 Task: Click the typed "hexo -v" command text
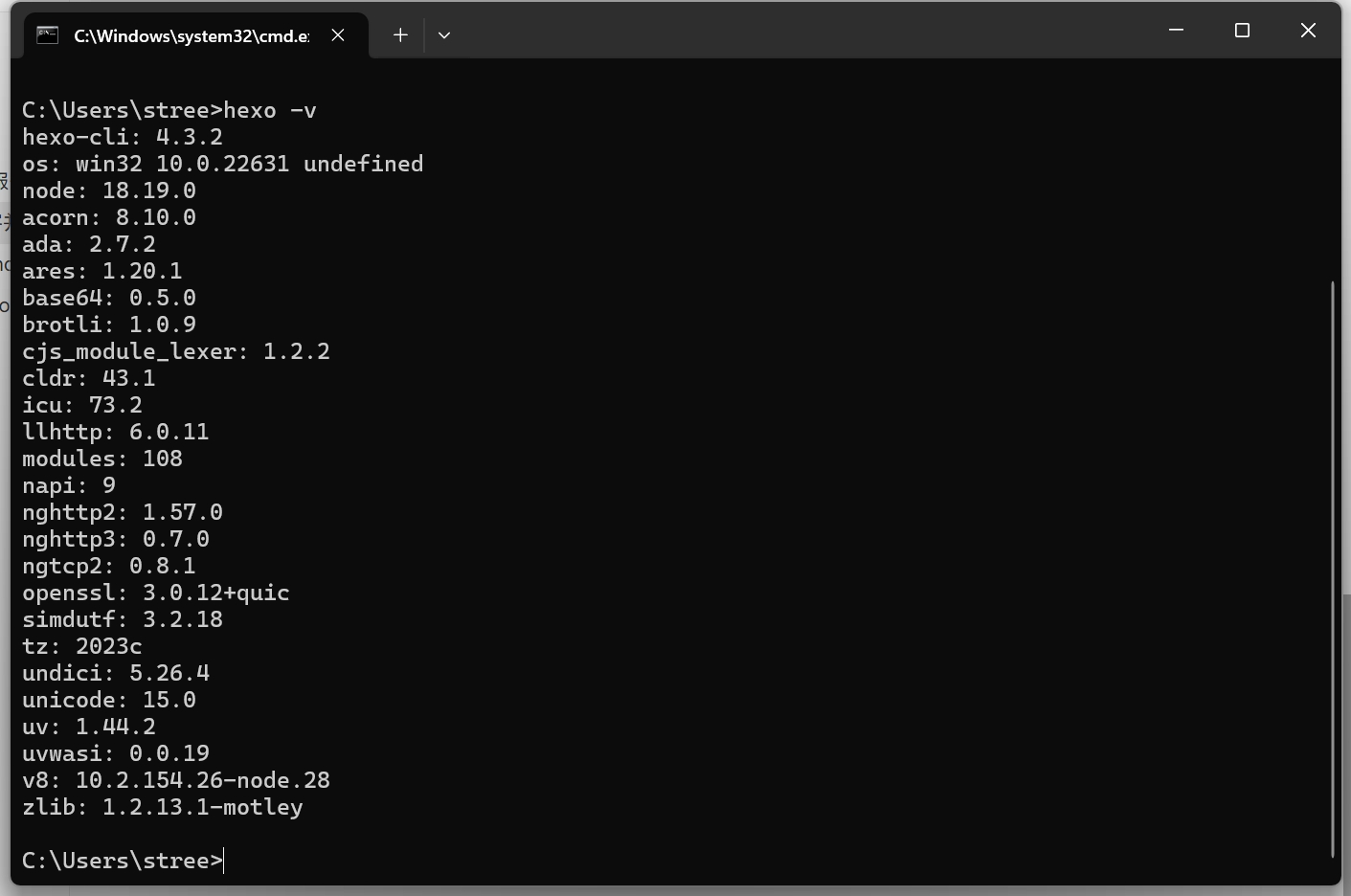(270, 110)
